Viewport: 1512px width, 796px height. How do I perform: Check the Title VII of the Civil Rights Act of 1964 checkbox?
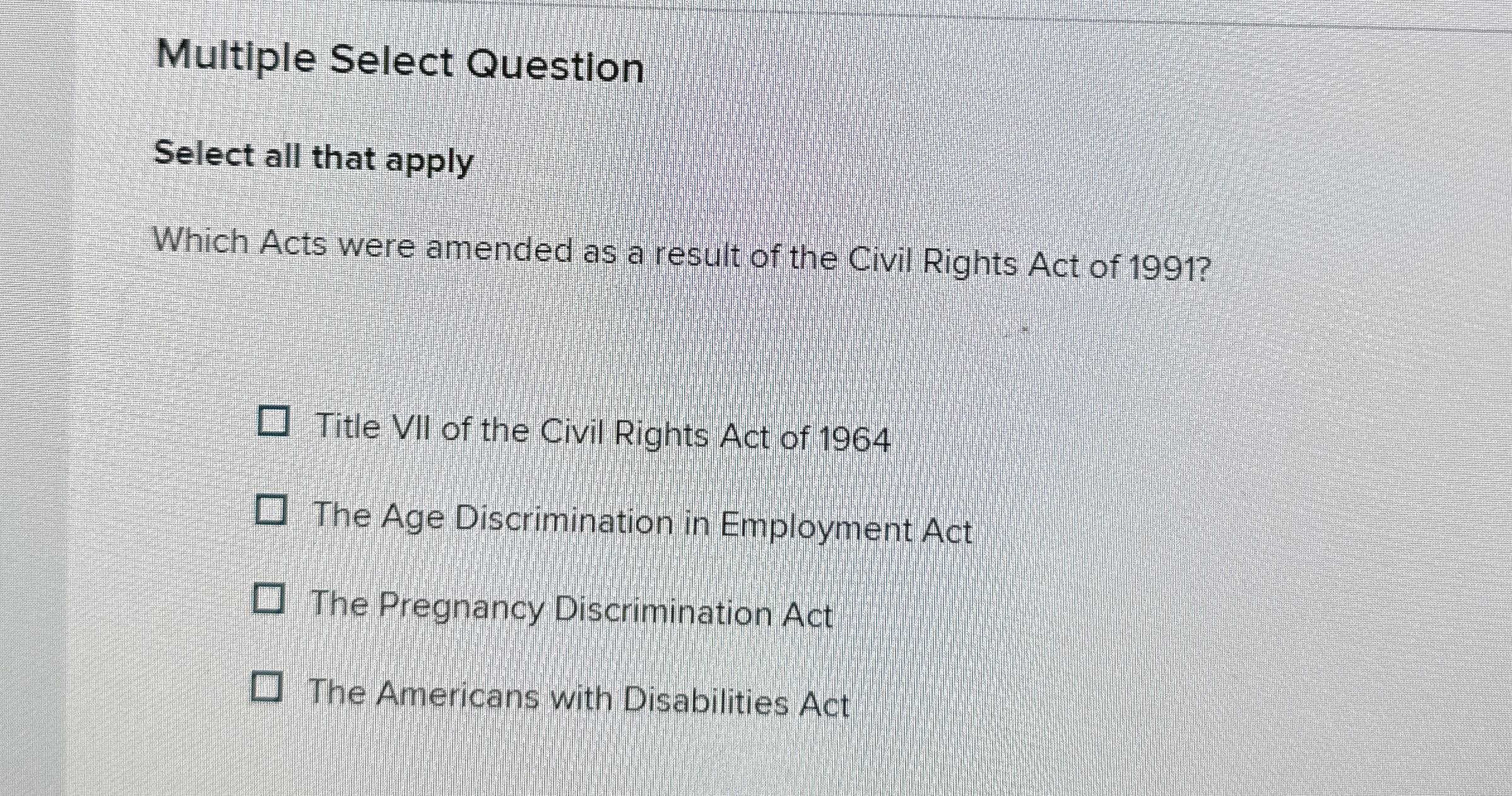[x=274, y=422]
